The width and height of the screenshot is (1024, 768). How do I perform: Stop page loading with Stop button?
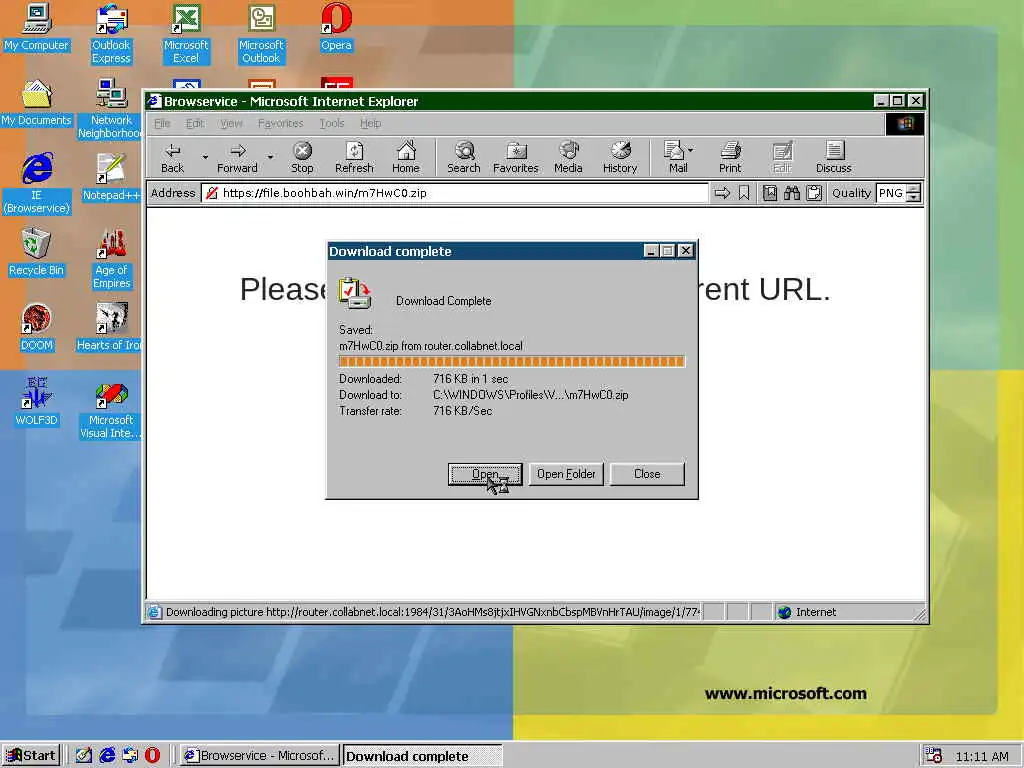[302, 158]
